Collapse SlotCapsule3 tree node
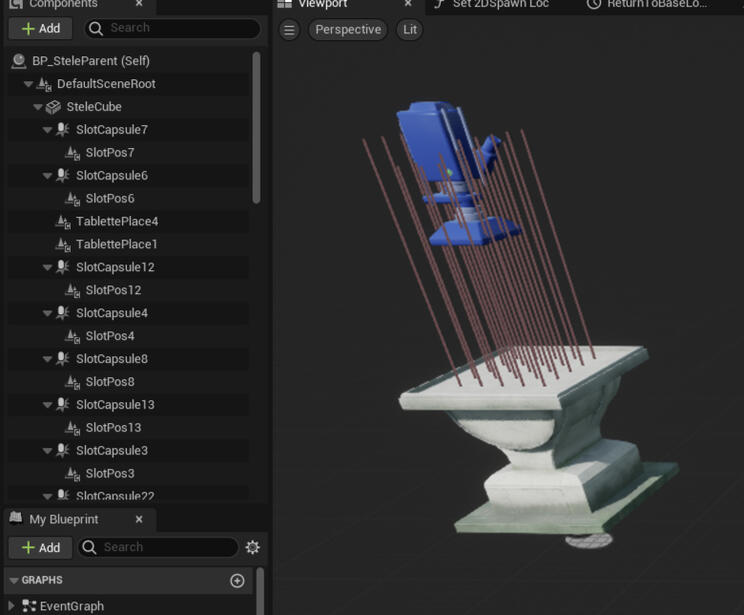Image resolution: width=744 pixels, height=615 pixels. pos(47,451)
